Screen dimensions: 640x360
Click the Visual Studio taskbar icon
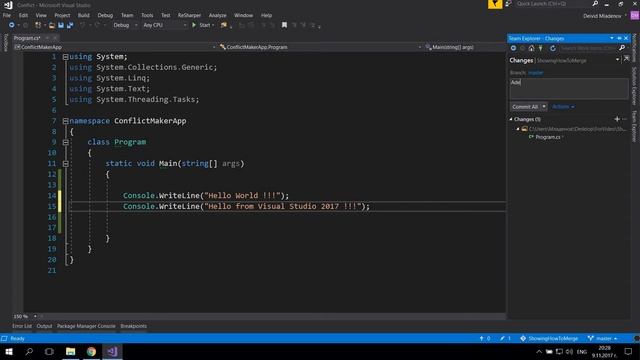112,351
